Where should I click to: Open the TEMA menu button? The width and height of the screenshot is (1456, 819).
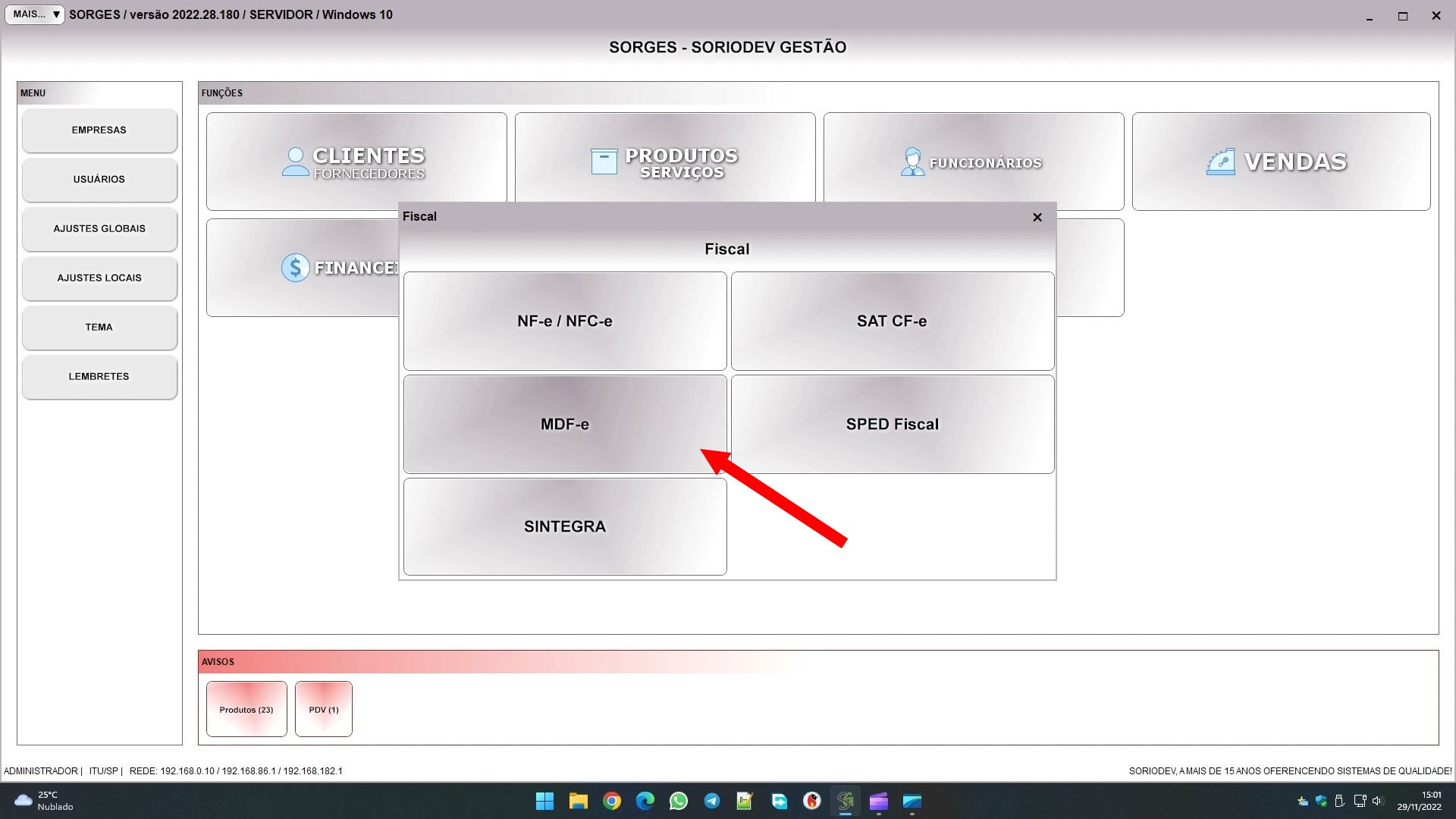pyautogui.click(x=99, y=328)
